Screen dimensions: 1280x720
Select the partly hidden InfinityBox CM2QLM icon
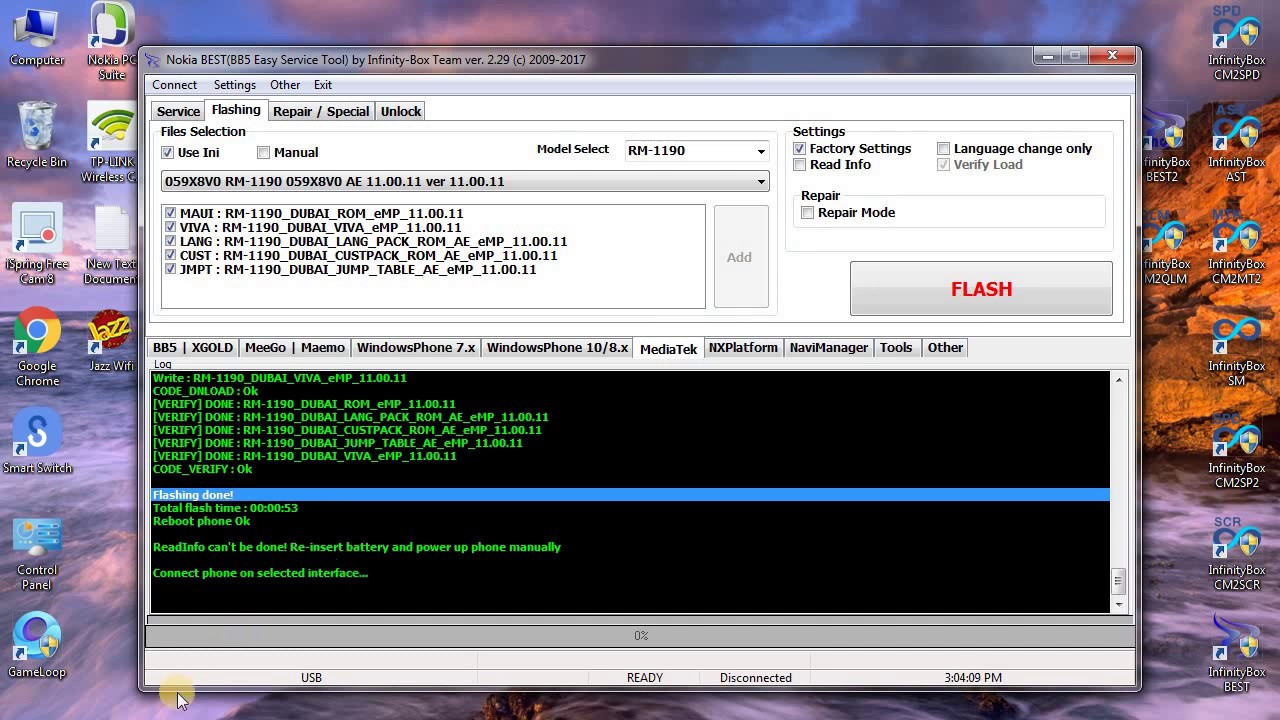(x=1164, y=247)
